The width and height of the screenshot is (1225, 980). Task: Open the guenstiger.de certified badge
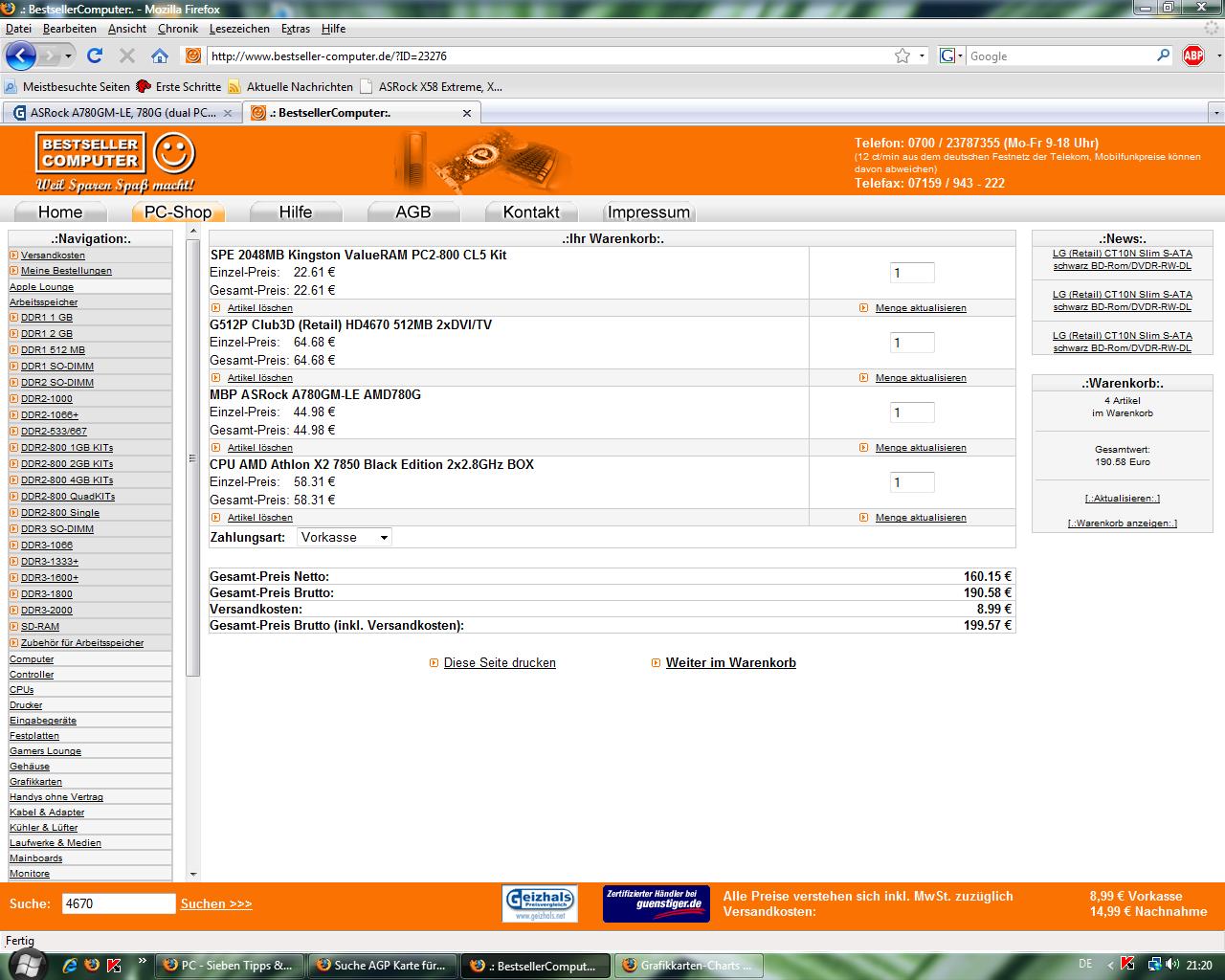[x=657, y=903]
